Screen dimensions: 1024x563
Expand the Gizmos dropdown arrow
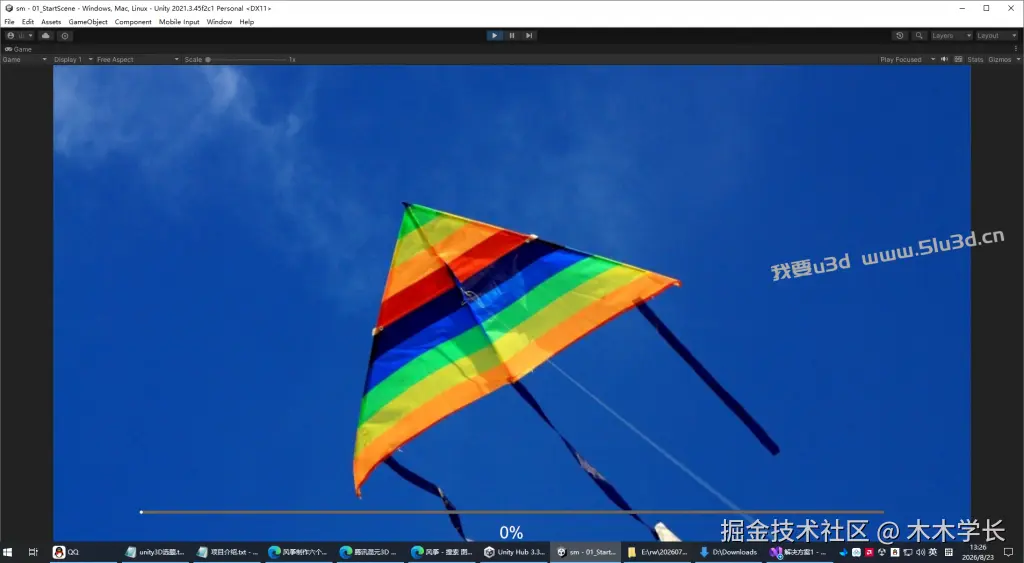pos(1018,59)
